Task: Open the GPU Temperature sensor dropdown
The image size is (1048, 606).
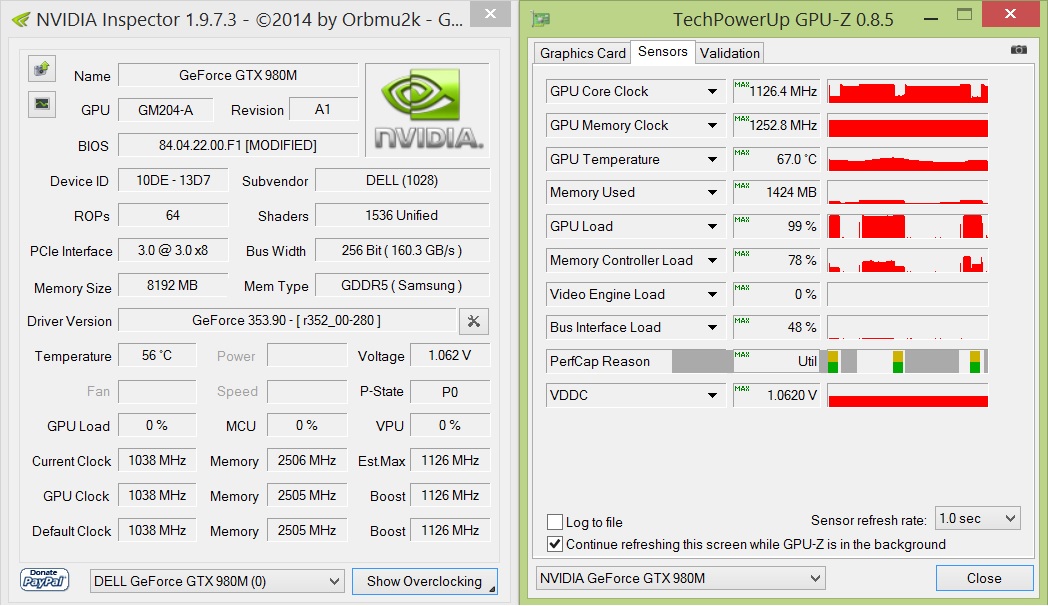Action: (712, 160)
